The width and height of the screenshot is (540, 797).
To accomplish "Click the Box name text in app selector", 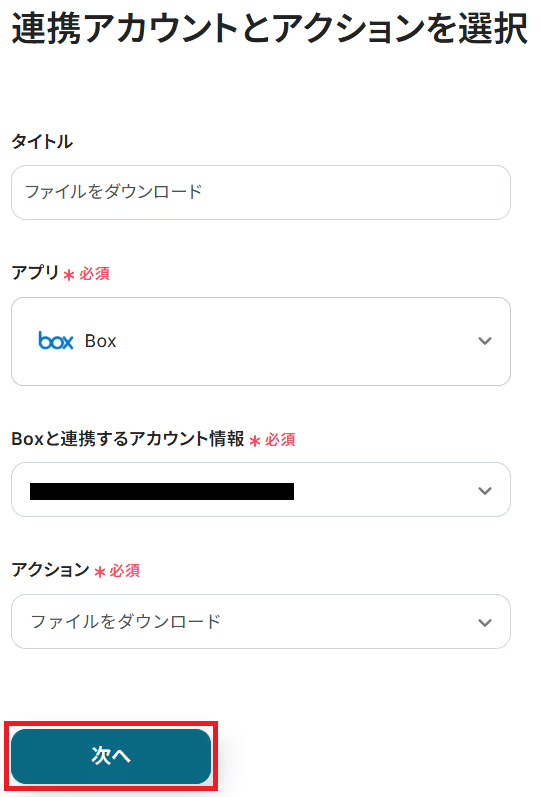I will coord(101,341).
